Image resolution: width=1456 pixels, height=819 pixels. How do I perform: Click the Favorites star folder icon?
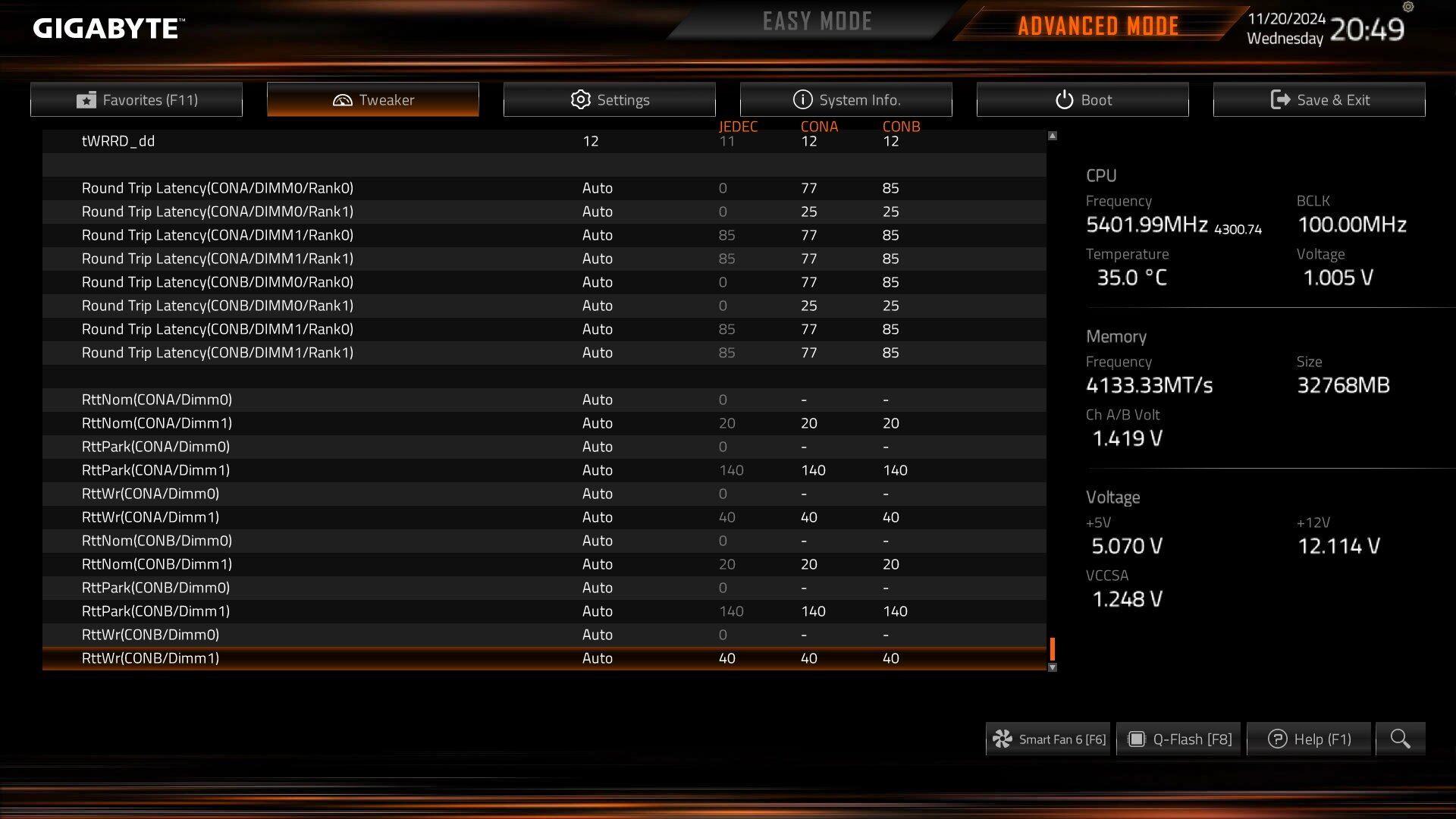point(86,100)
